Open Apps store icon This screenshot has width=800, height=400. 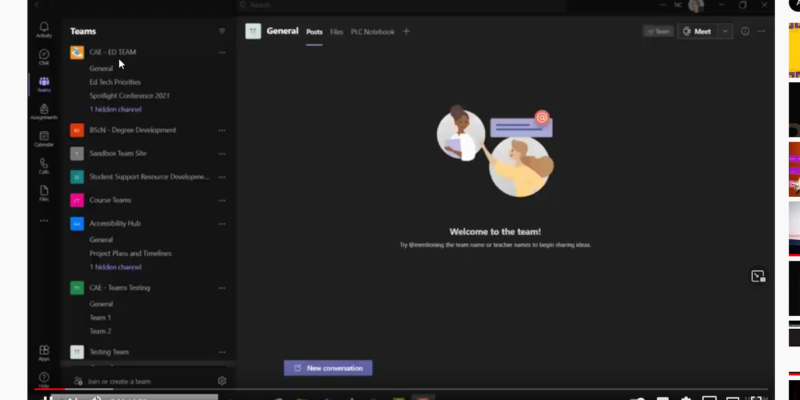tap(44, 353)
